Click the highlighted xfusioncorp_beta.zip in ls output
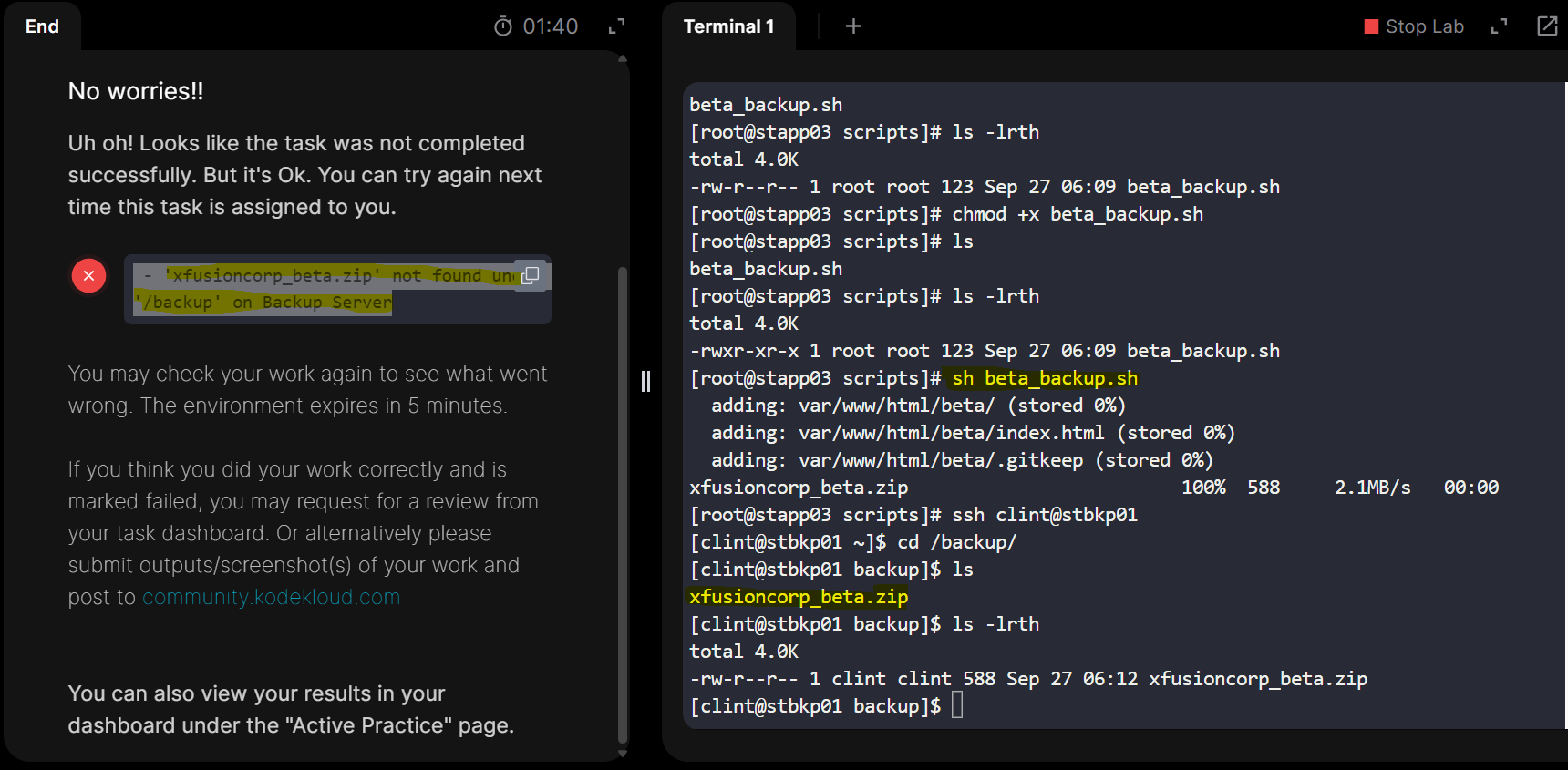The height and width of the screenshot is (770, 1568). click(799, 597)
